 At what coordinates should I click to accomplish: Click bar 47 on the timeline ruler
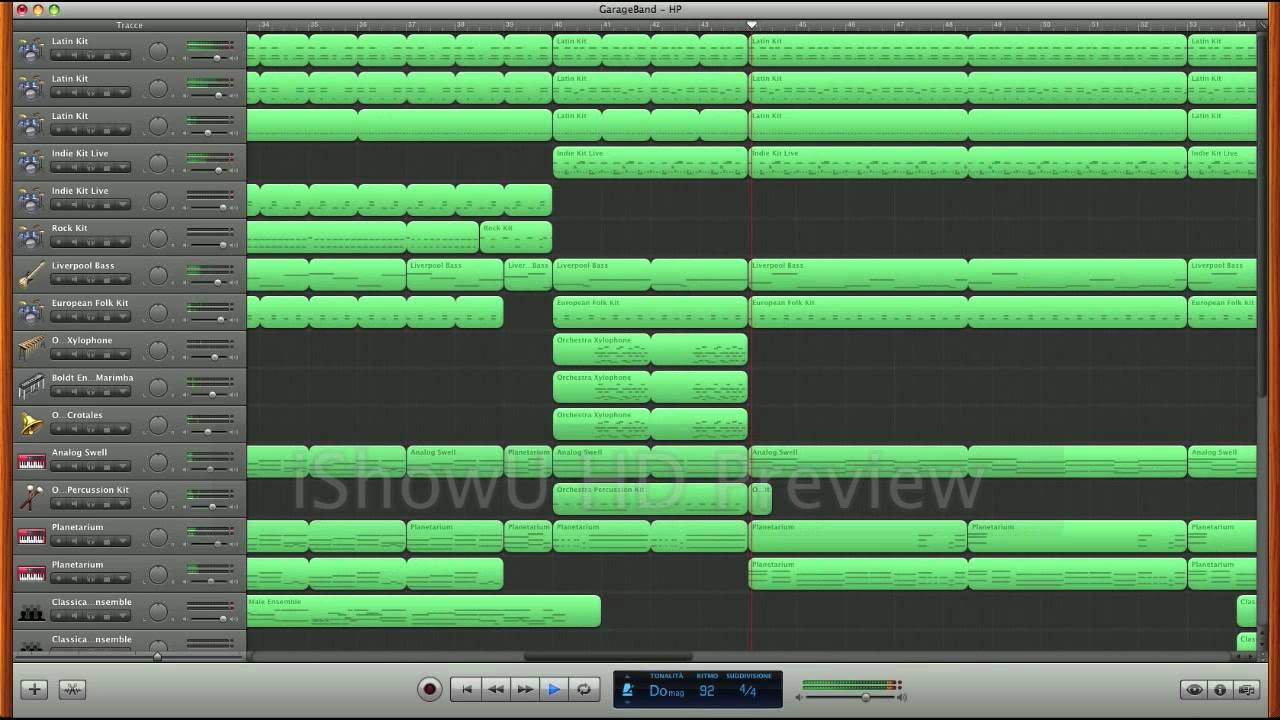[899, 25]
